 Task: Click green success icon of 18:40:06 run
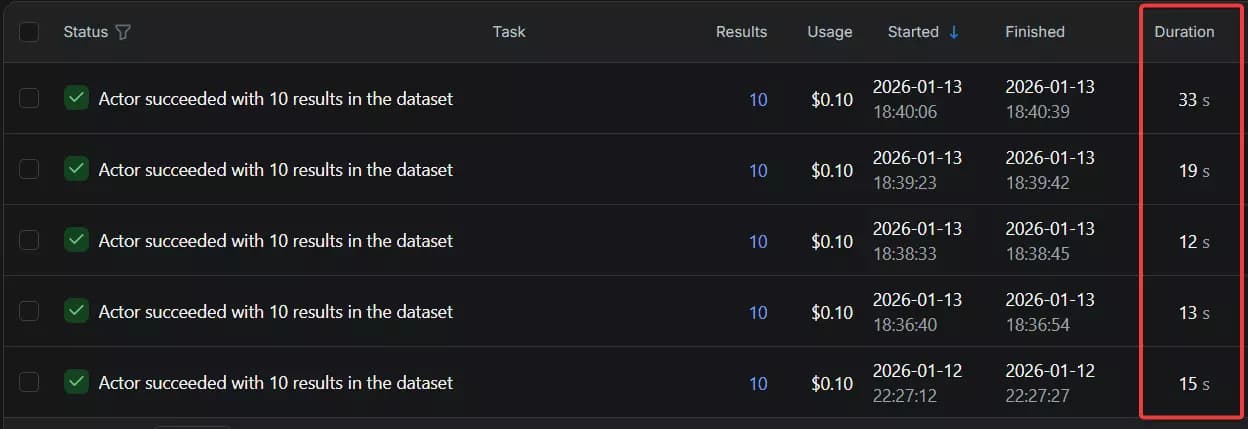pyautogui.click(x=76, y=98)
